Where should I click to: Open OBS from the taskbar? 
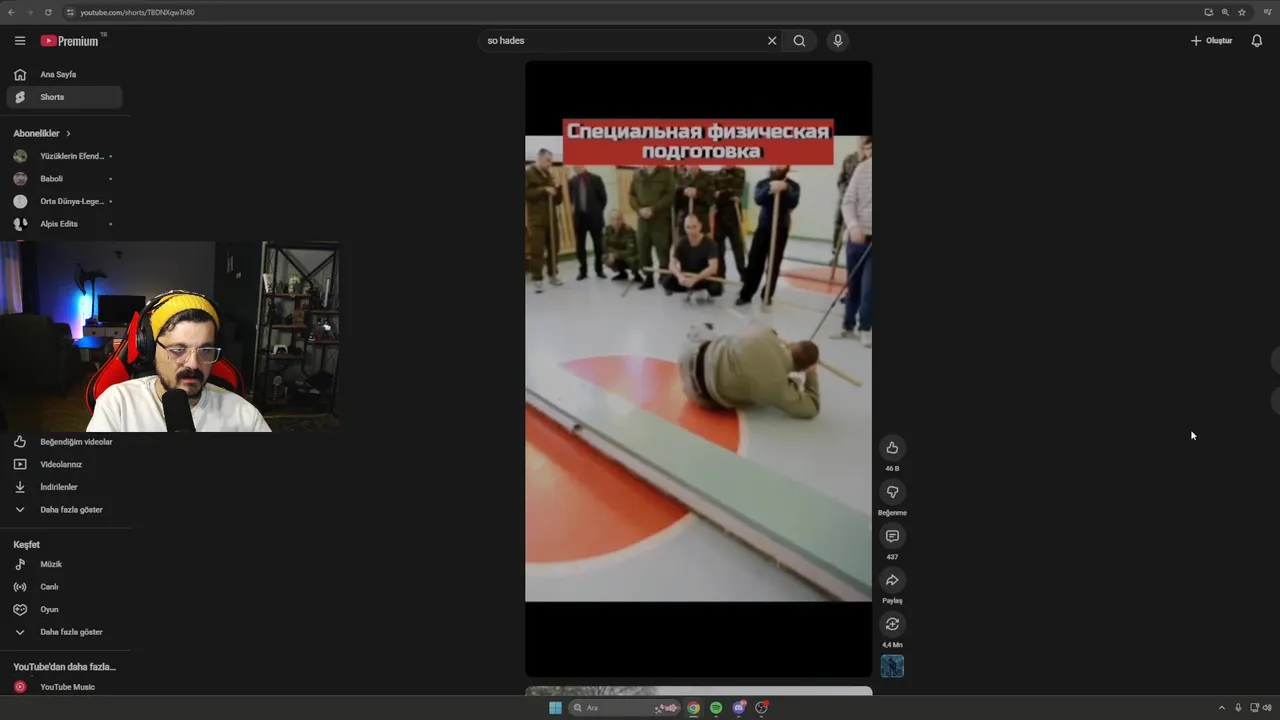[762, 708]
